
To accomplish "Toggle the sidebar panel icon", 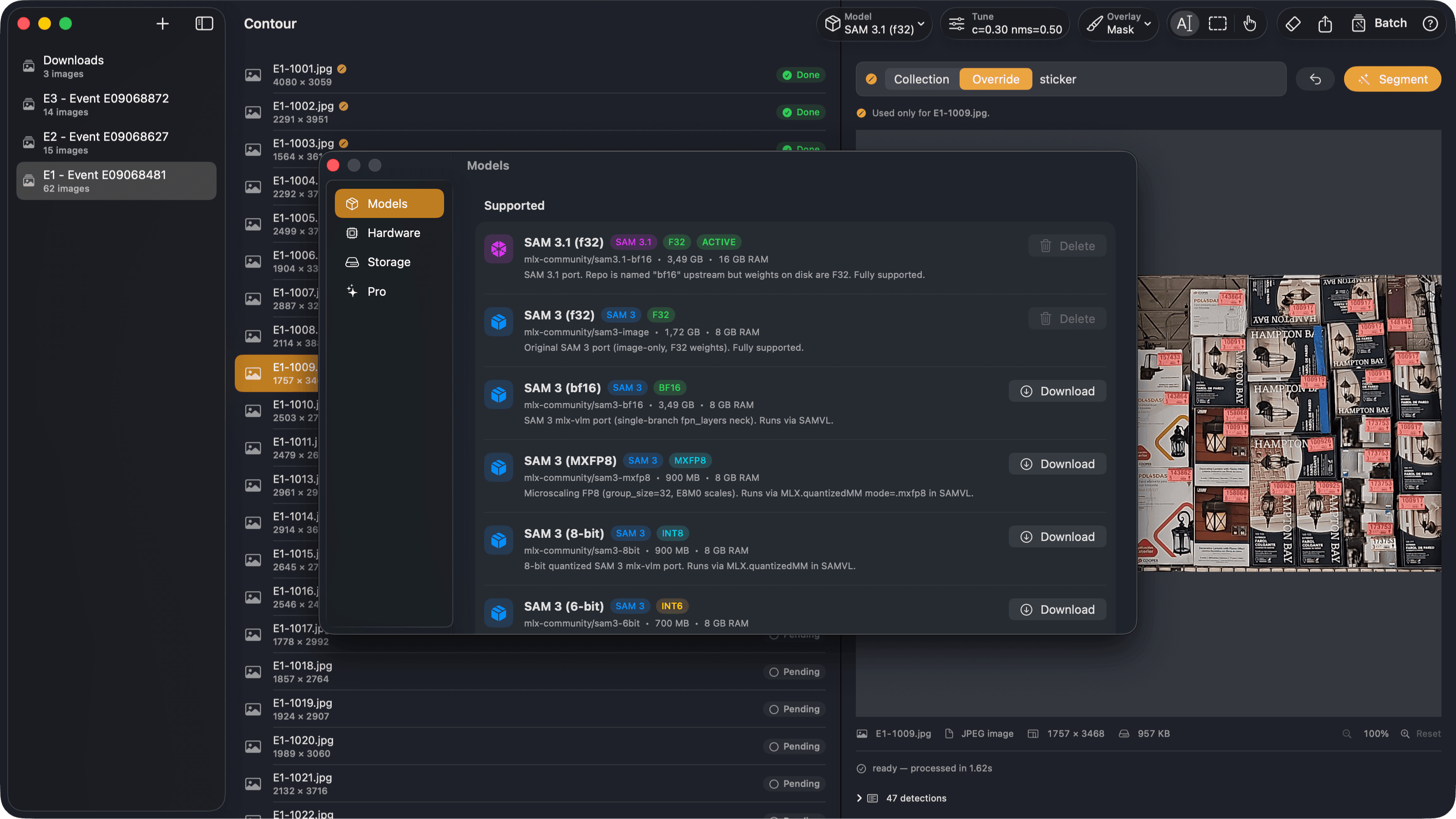I will (x=204, y=24).
